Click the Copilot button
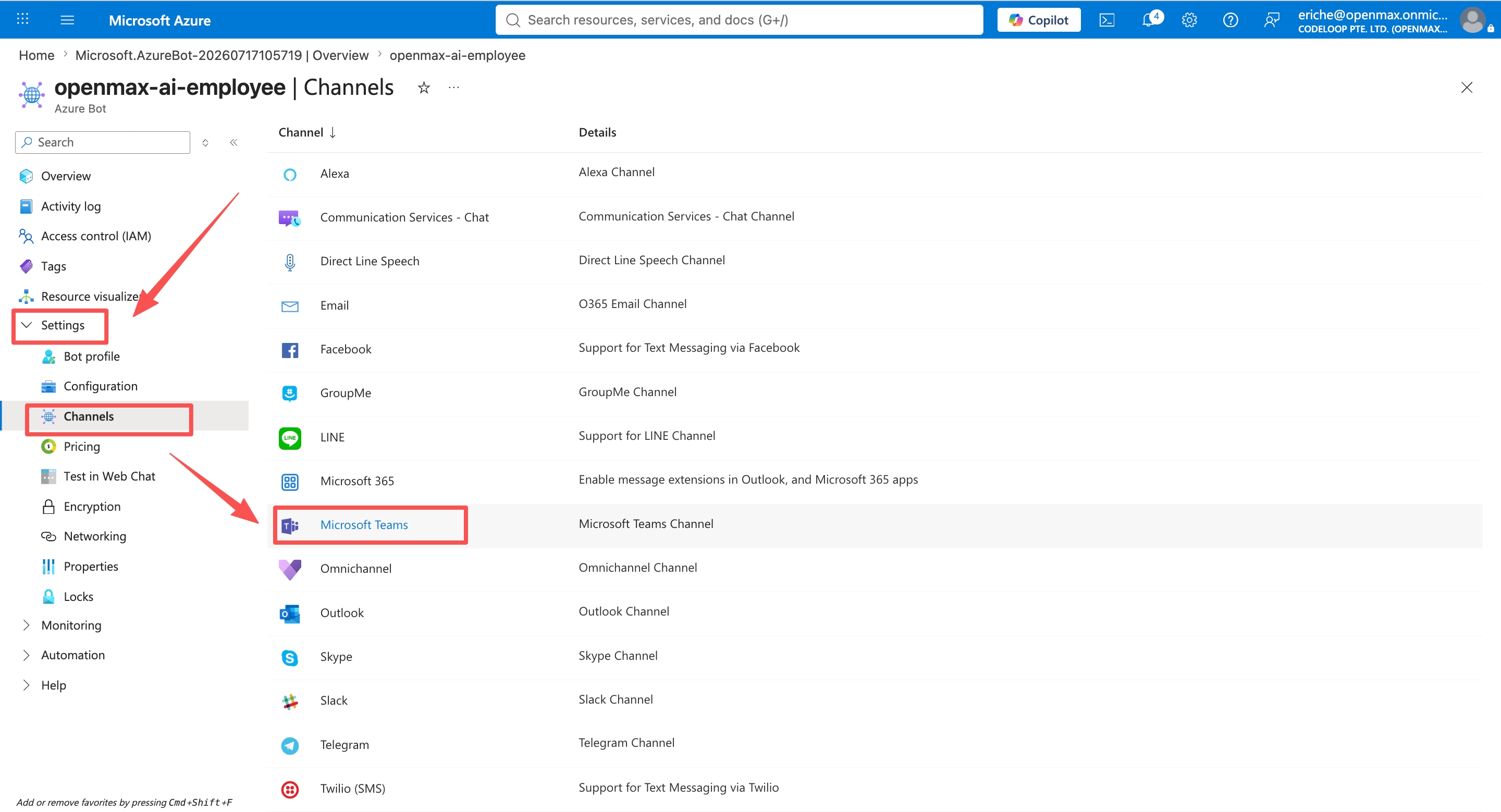This screenshot has width=1501, height=812. 1038,20
